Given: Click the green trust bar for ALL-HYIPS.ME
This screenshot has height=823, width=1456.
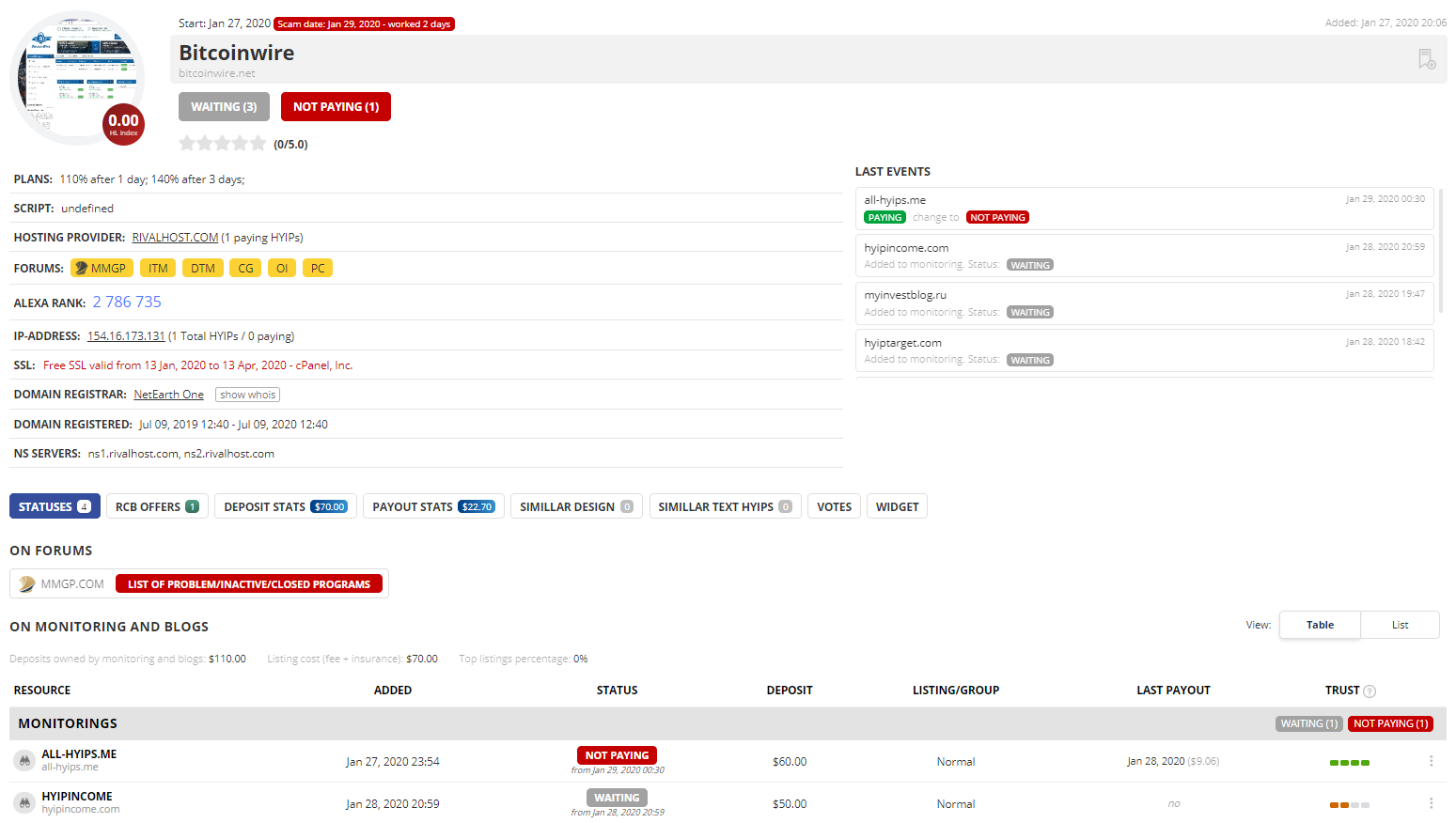Looking at the screenshot, I should click(1350, 763).
